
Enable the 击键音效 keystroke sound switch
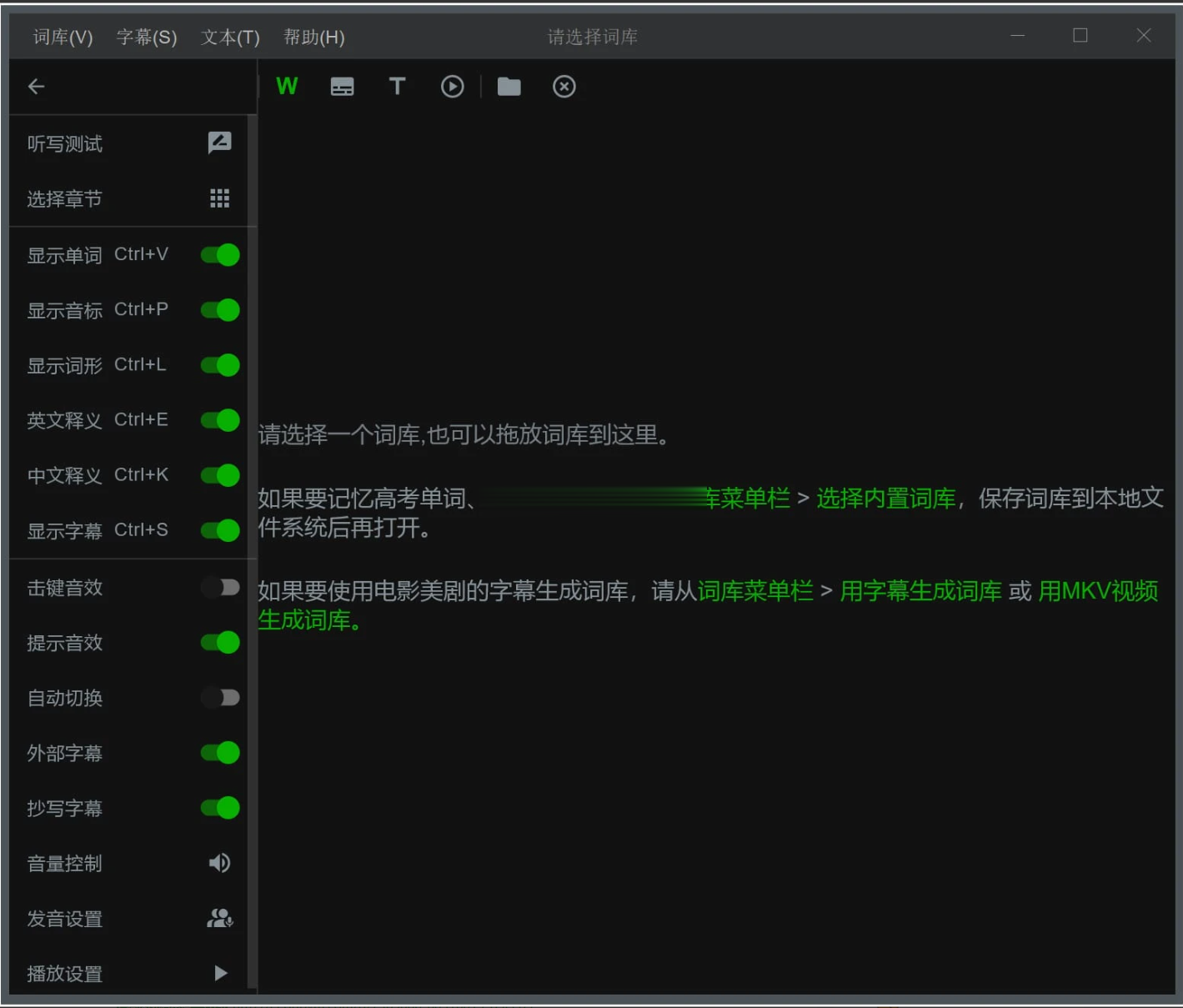tap(220, 588)
